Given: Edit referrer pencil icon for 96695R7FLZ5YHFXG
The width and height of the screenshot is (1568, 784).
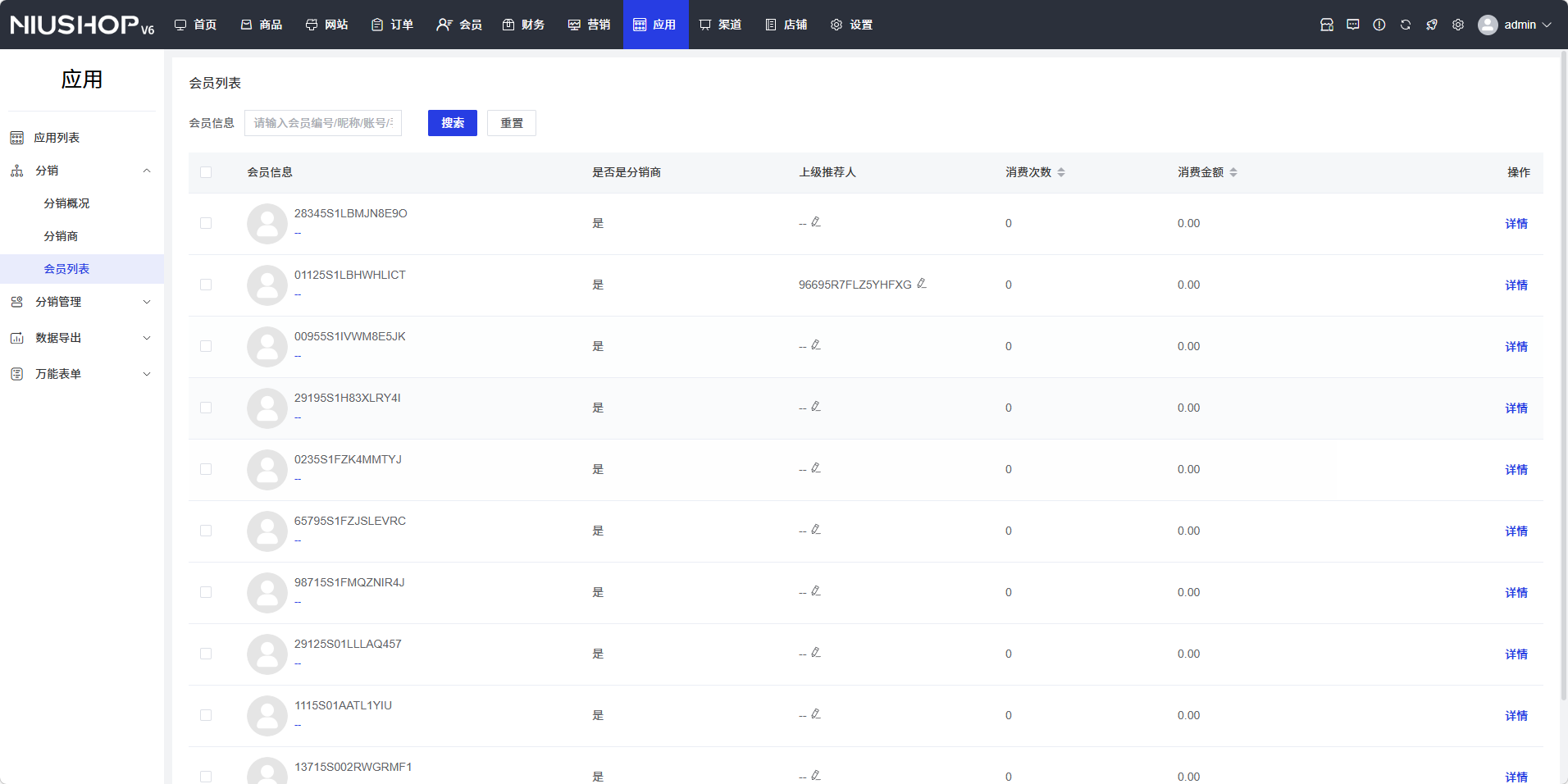Looking at the screenshot, I should point(922,284).
